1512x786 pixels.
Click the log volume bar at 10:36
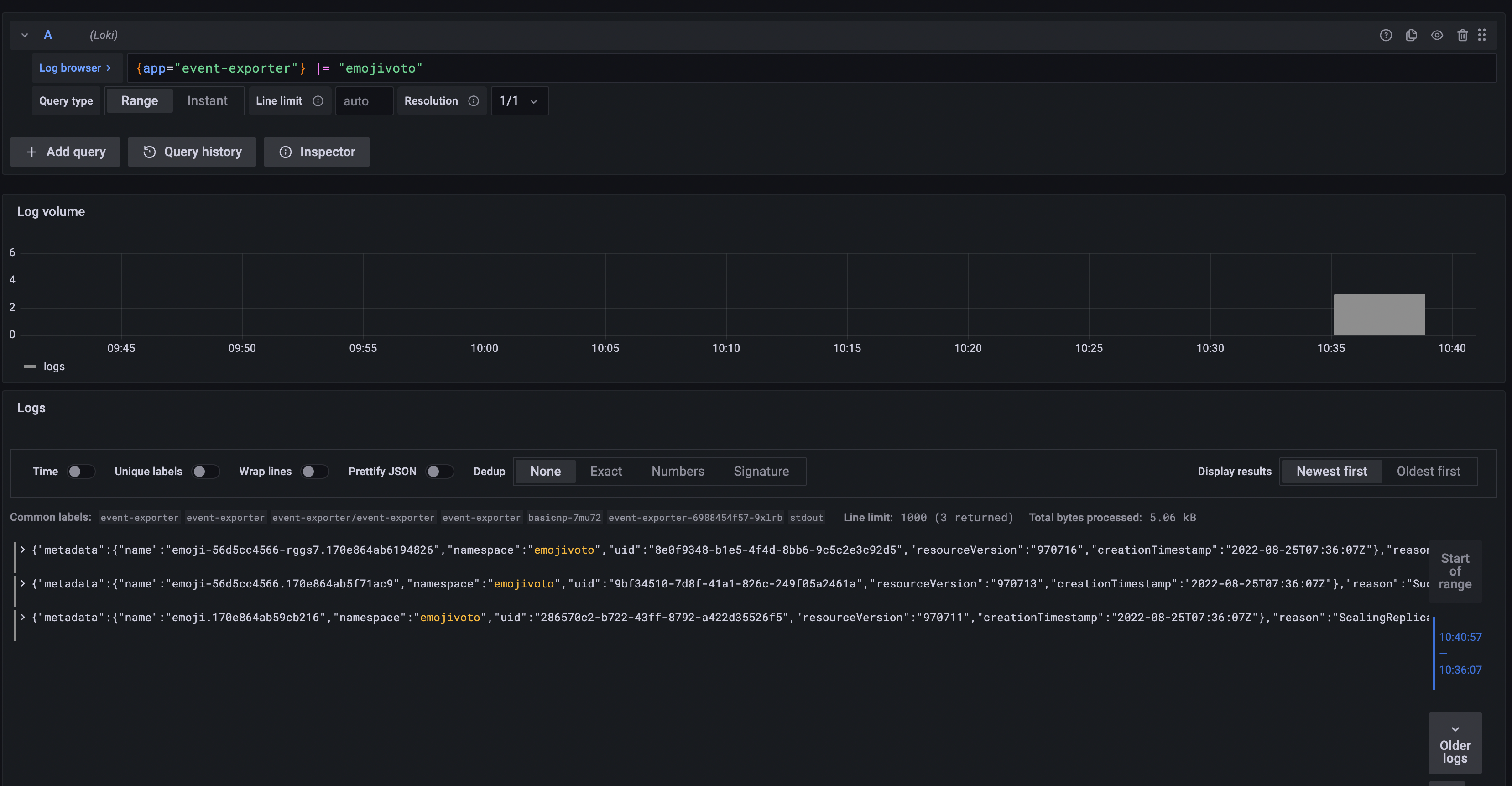pos(1379,314)
